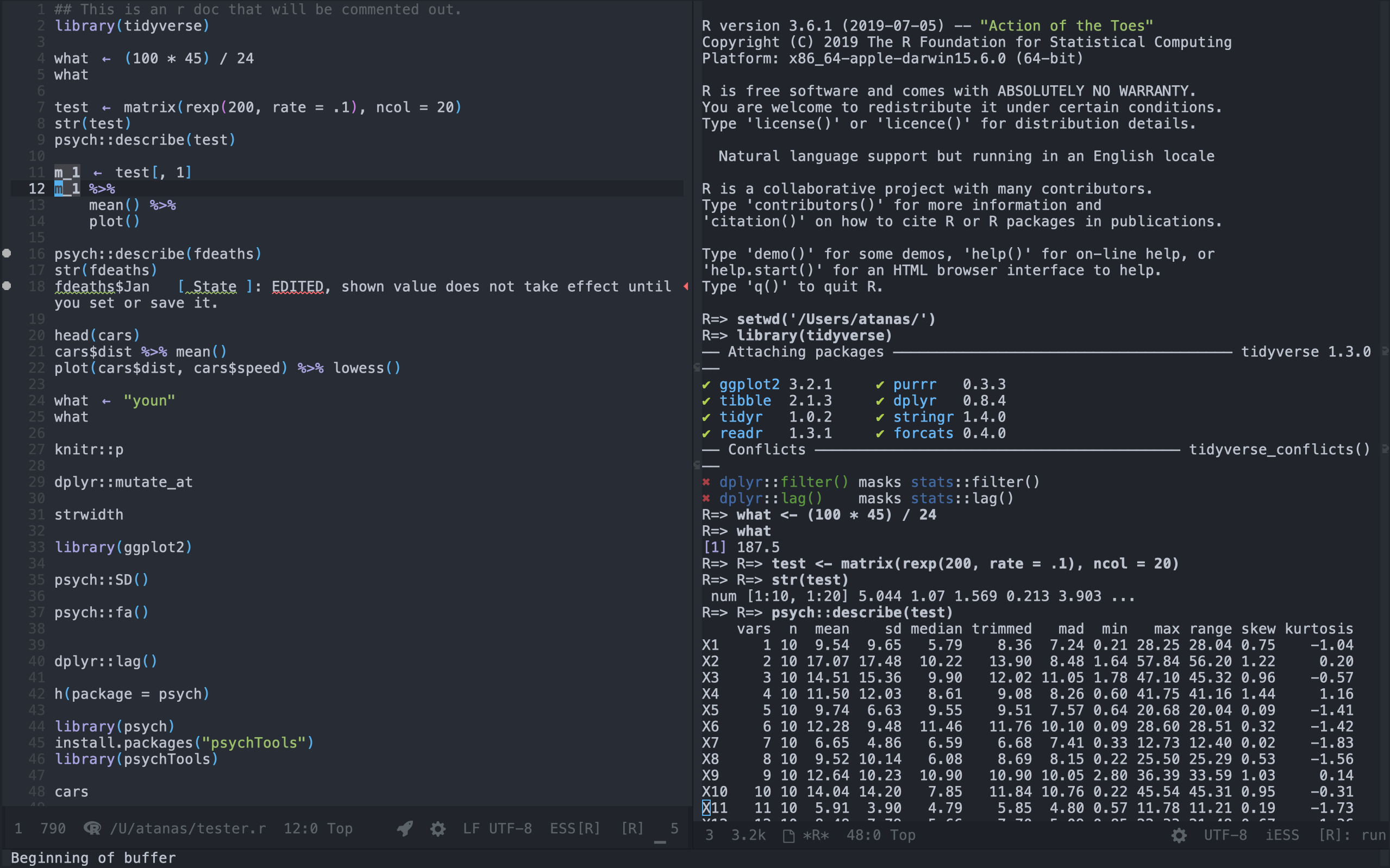Open the gear icon in the left modeline
The width and height of the screenshot is (1390, 868).
pos(438,828)
